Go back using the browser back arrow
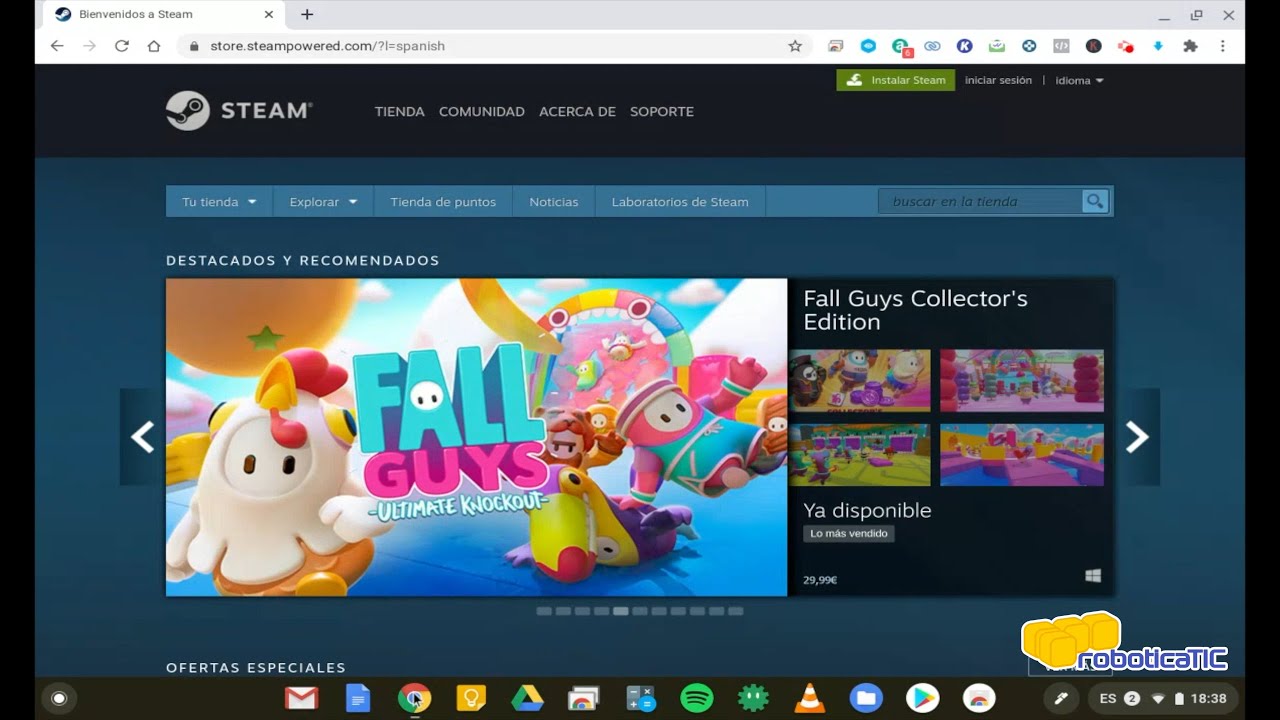The image size is (1280, 720). tap(57, 46)
